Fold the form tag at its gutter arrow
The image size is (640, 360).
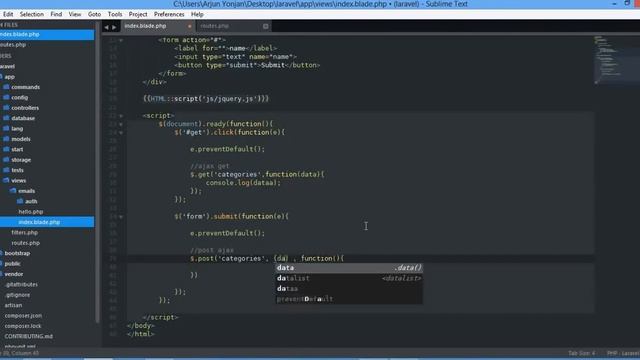121,40
